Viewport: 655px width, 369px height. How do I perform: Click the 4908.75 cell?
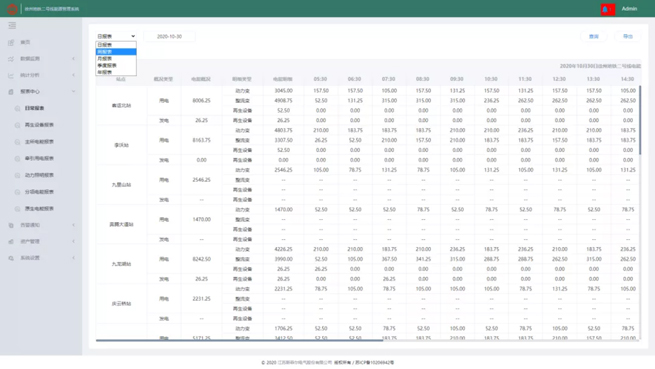coord(283,101)
